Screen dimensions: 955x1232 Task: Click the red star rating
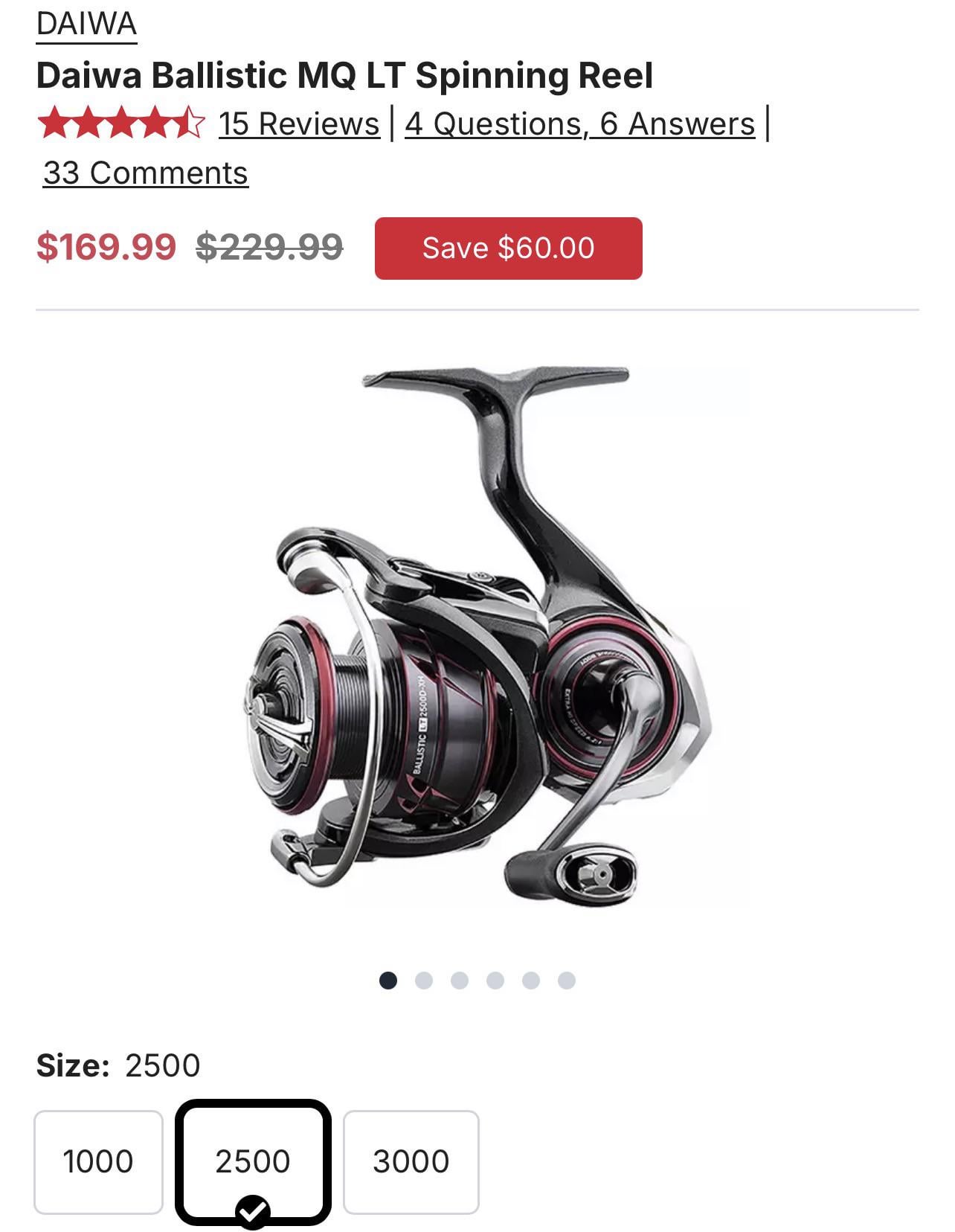pos(120,123)
